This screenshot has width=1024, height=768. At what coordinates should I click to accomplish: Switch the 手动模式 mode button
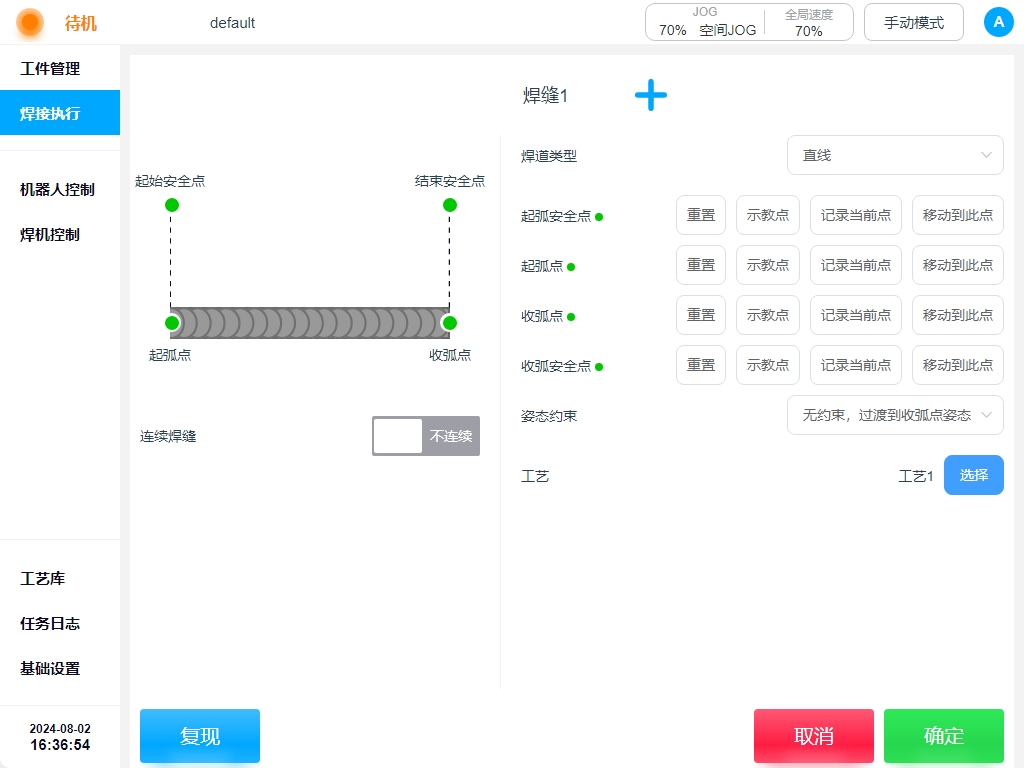coord(913,22)
